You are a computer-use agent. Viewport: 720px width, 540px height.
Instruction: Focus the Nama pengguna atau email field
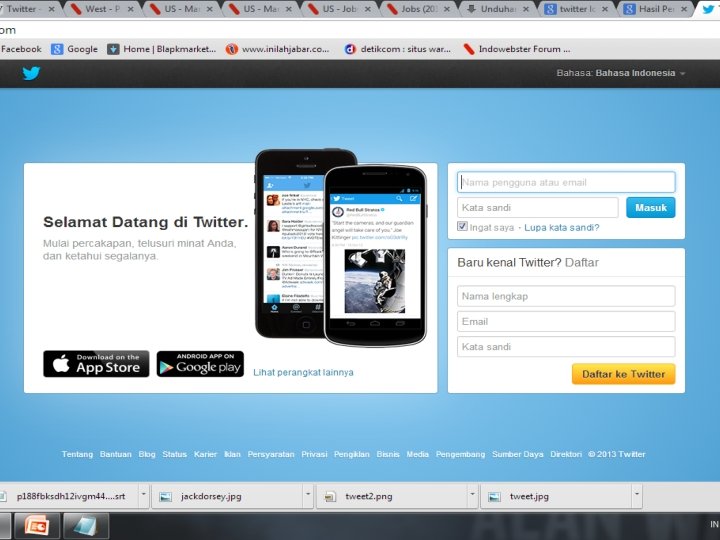point(566,182)
